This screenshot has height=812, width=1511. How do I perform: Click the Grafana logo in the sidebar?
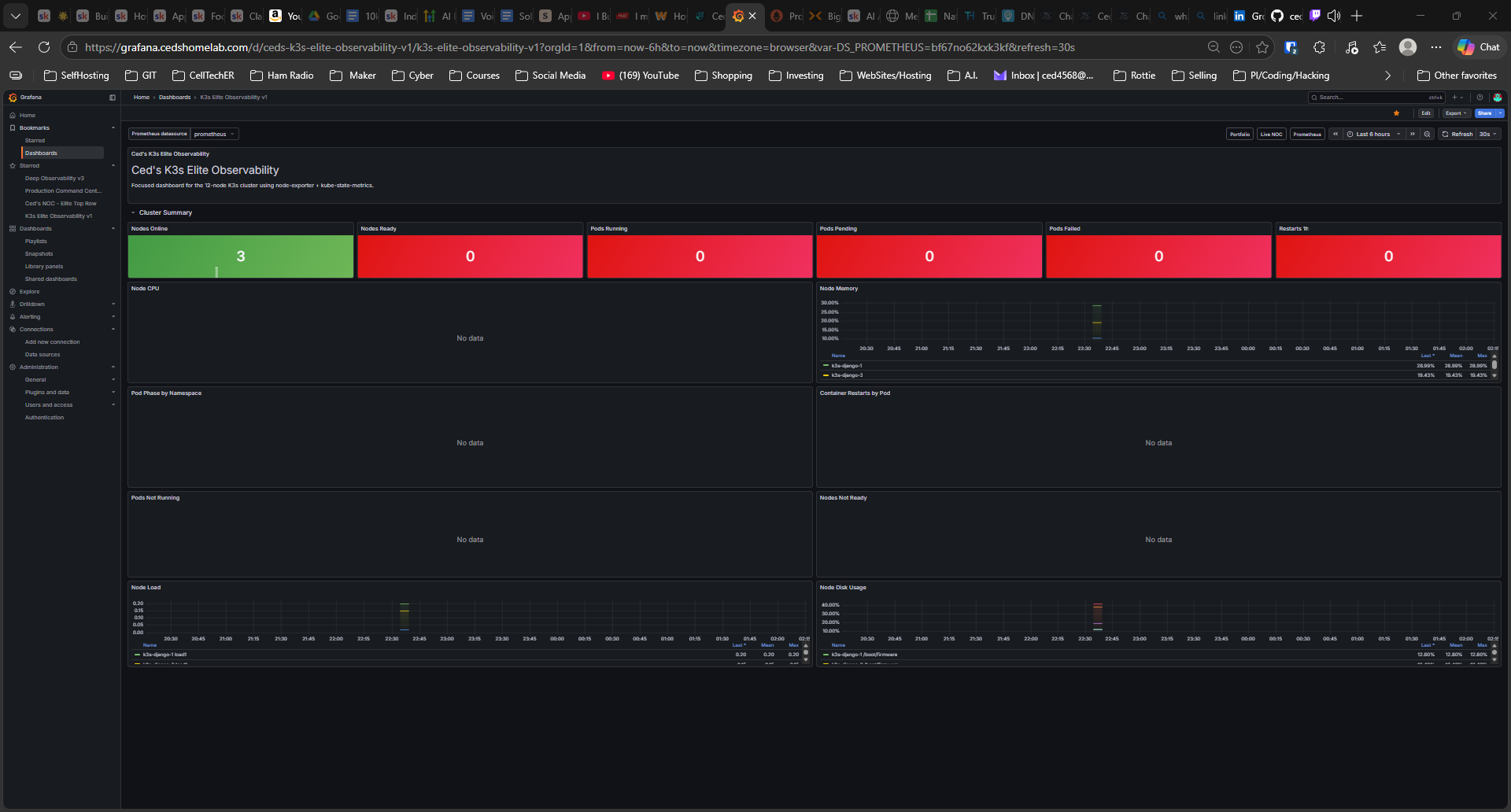(x=13, y=98)
